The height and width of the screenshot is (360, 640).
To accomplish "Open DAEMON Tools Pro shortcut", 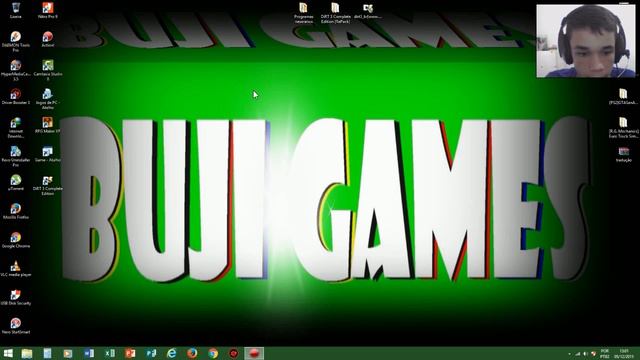I will point(16,41).
